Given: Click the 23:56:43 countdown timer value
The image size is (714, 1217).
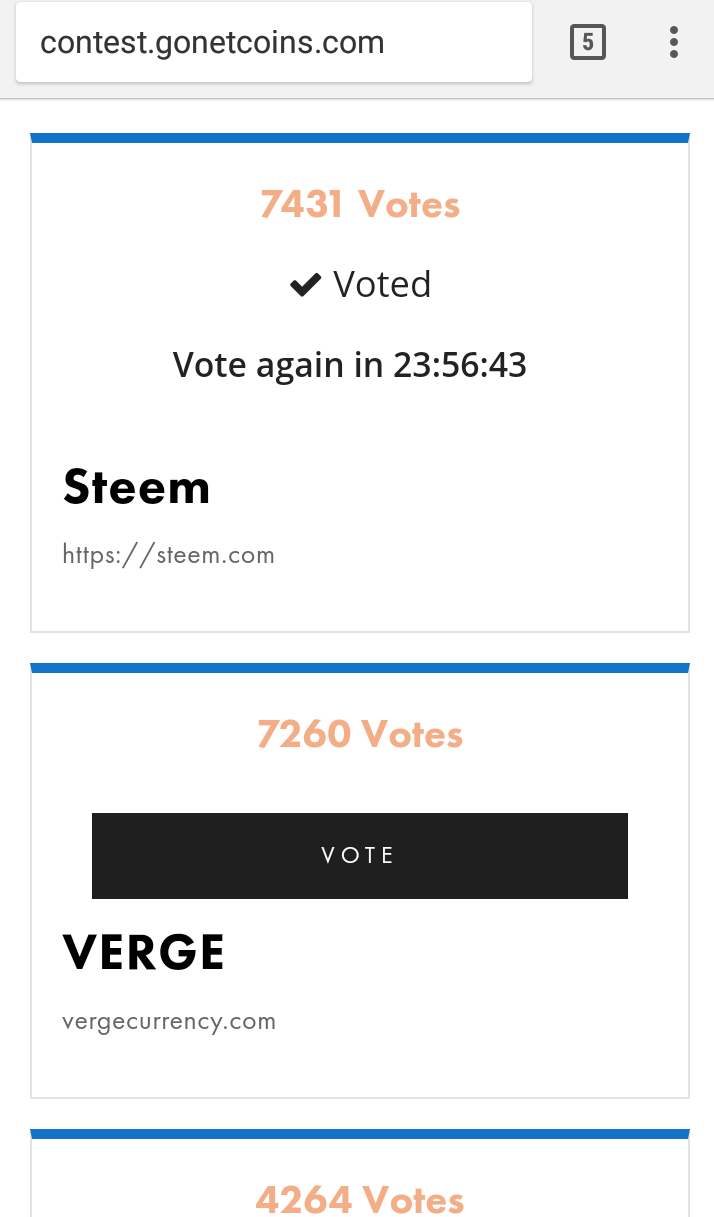Looking at the screenshot, I should point(460,365).
